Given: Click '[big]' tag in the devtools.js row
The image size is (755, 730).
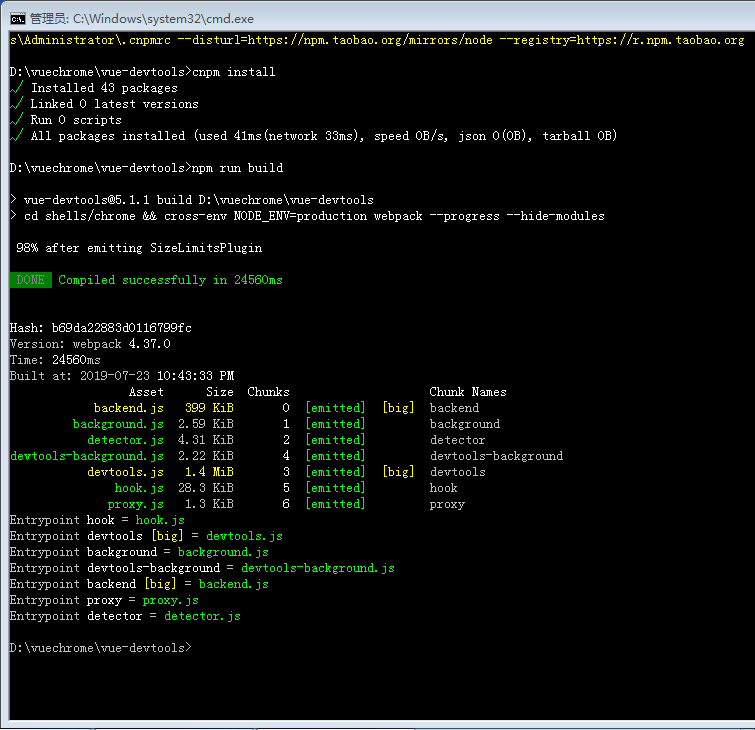Looking at the screenshot, I should pos(398,472).
